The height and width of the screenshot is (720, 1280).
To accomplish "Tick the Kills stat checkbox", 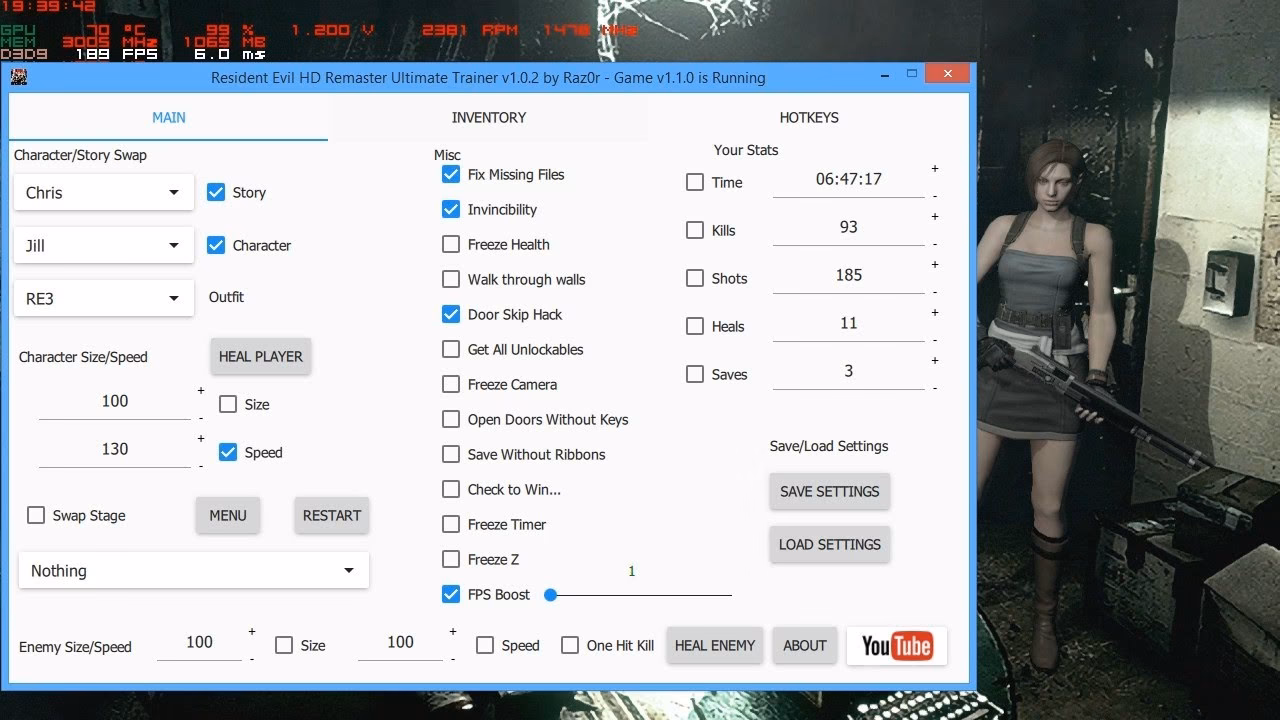I will (x=695, y=230).
